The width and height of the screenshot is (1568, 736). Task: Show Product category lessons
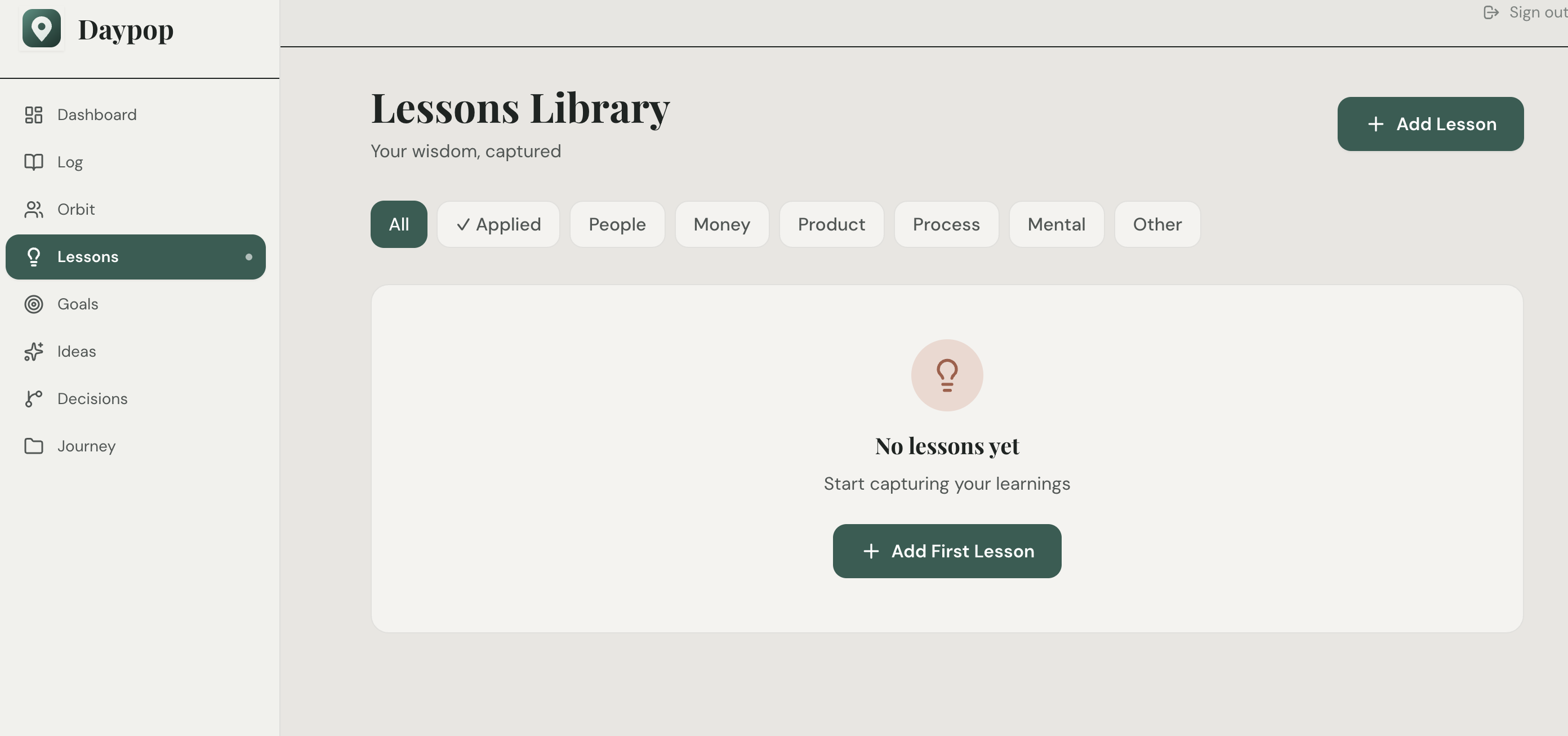click(x=831, y=224)
